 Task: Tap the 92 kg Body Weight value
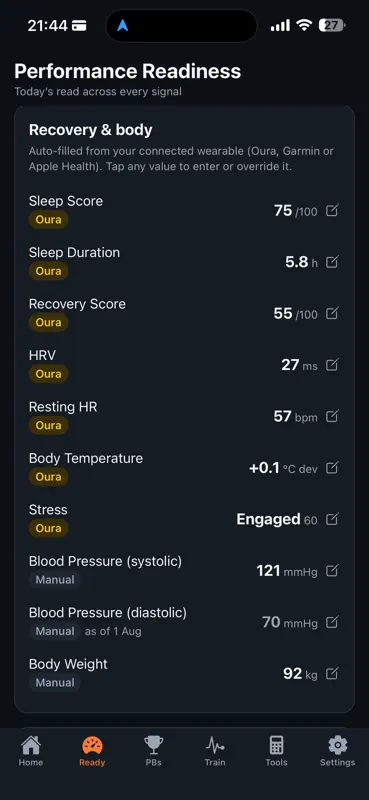pyautogui.click(x=300, y=674)
